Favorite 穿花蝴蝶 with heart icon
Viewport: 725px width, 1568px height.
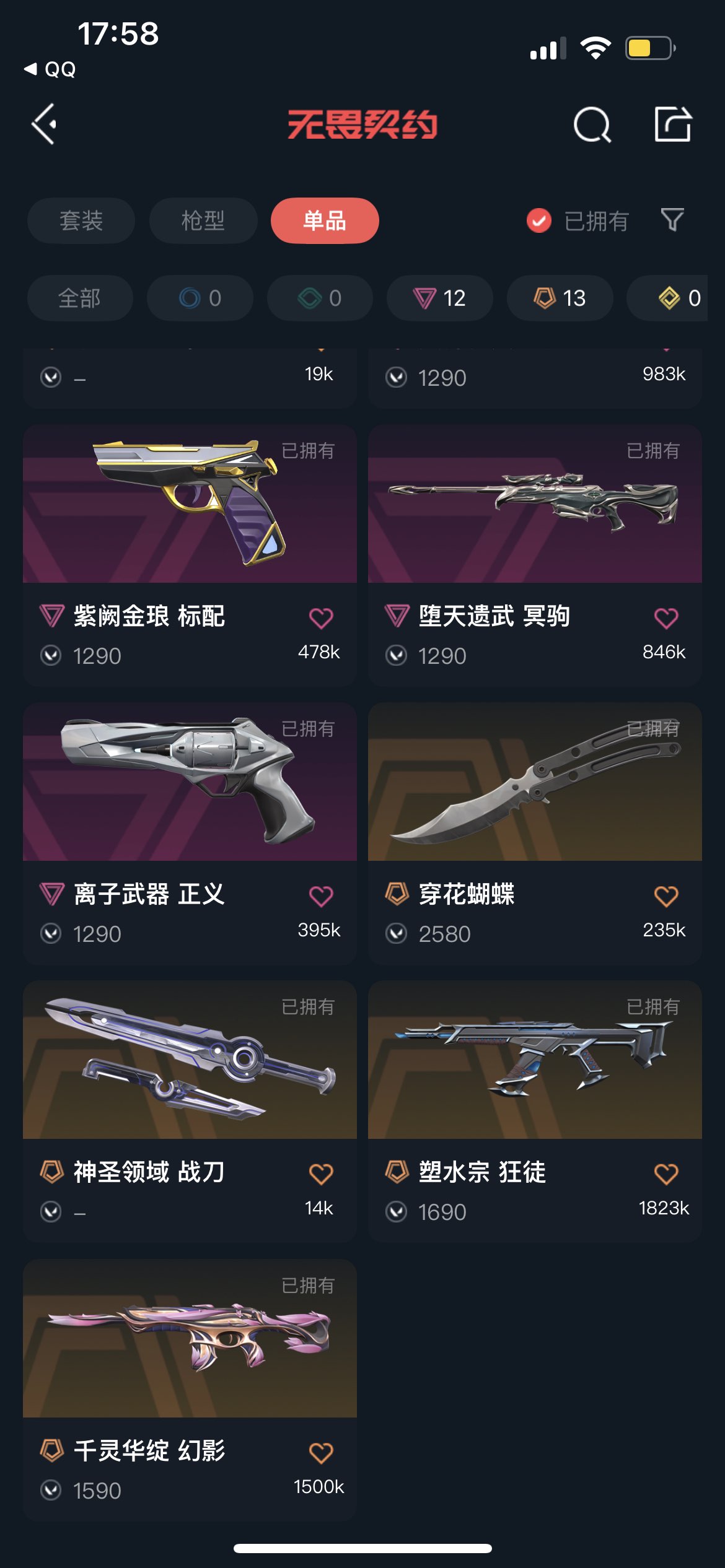[x=666, y=895]
